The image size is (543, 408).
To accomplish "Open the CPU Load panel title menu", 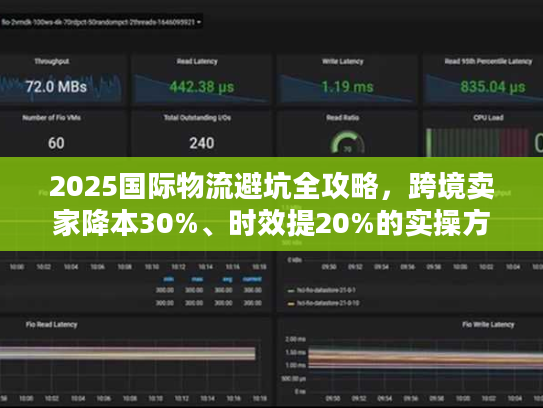I will [488, 118].
